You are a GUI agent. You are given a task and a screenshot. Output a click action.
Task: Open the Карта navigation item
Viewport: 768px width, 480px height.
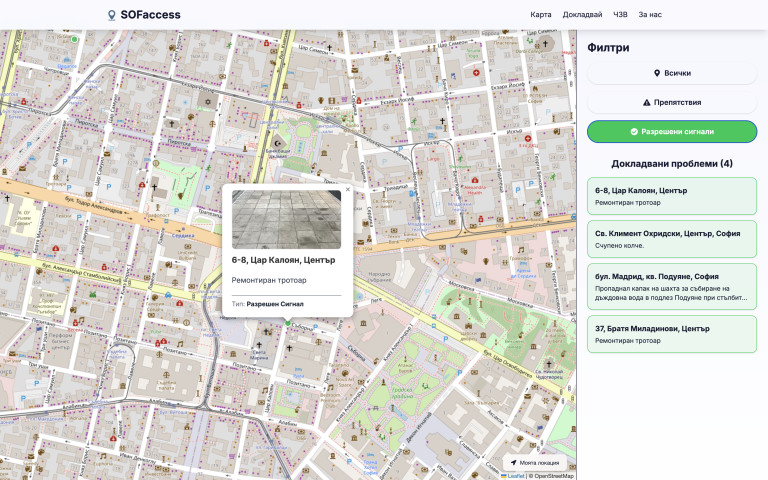[x=541, y=15]
